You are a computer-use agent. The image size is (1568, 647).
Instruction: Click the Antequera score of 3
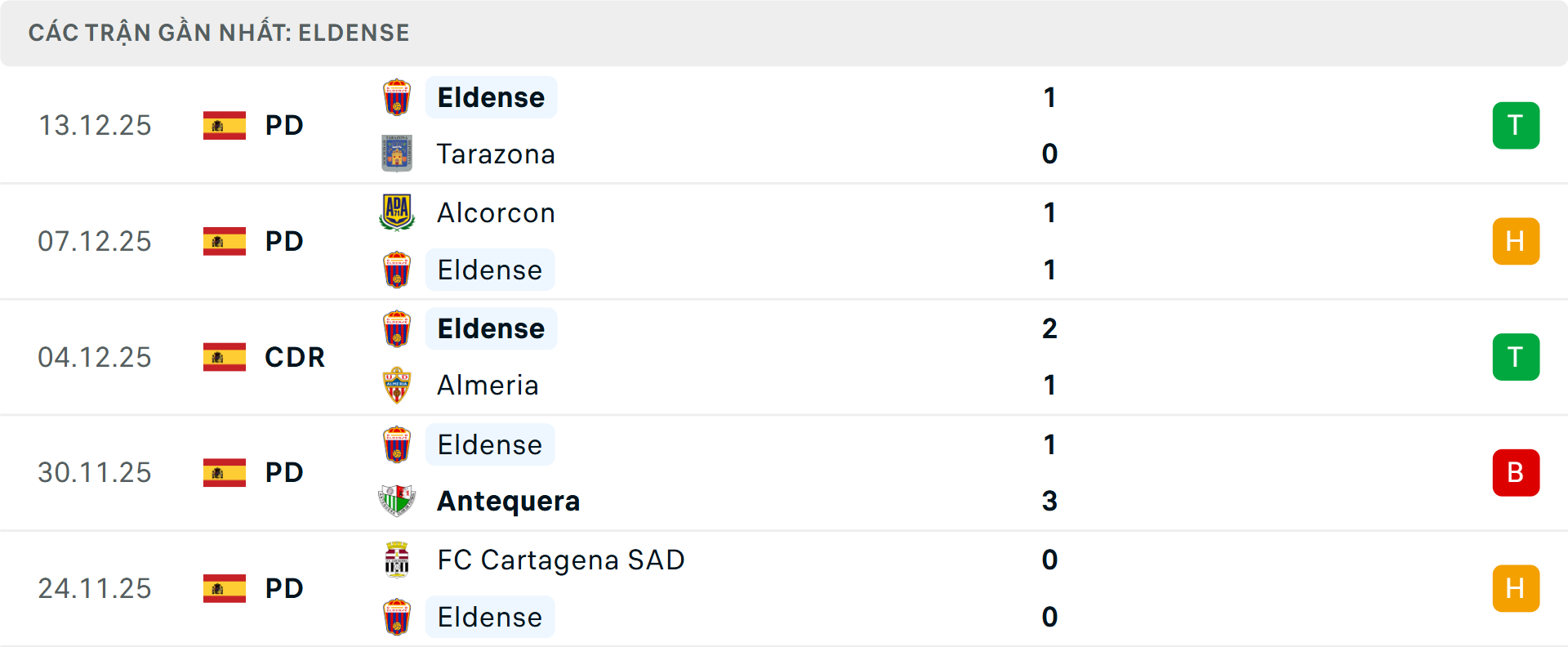1049,501
